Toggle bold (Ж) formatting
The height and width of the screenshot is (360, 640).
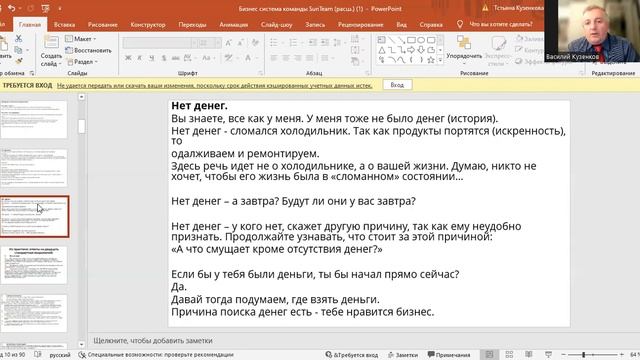coord(128,58)
